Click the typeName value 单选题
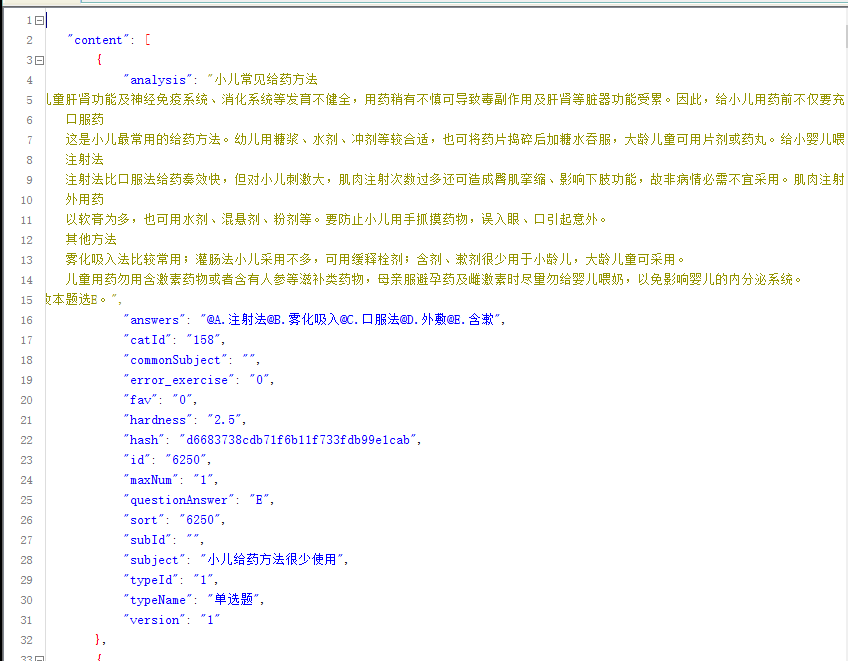The height and width of the screenshot is (661, 848). (234, 600)
